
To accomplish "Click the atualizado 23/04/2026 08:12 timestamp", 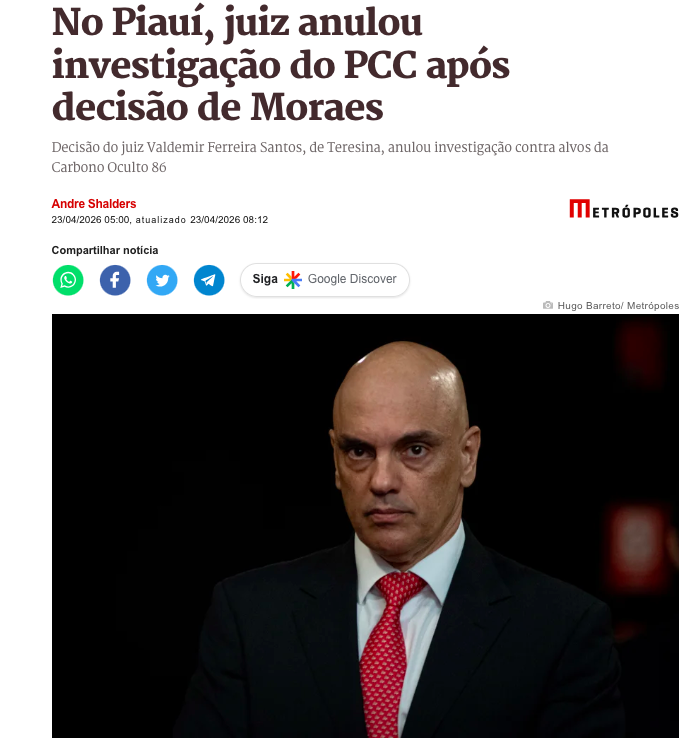I will coord(201,220).
